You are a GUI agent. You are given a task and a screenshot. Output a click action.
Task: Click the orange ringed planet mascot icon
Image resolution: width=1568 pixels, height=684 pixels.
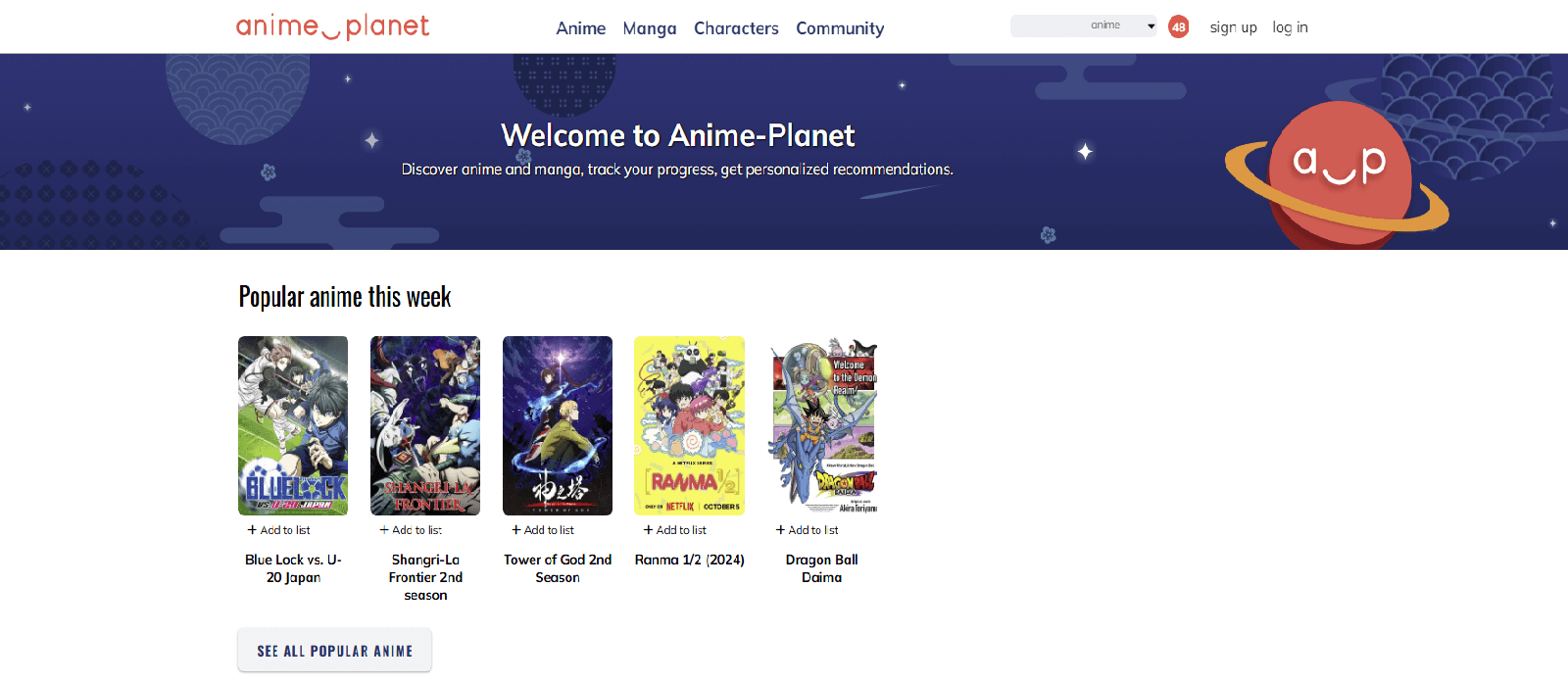pos(1339,173)
